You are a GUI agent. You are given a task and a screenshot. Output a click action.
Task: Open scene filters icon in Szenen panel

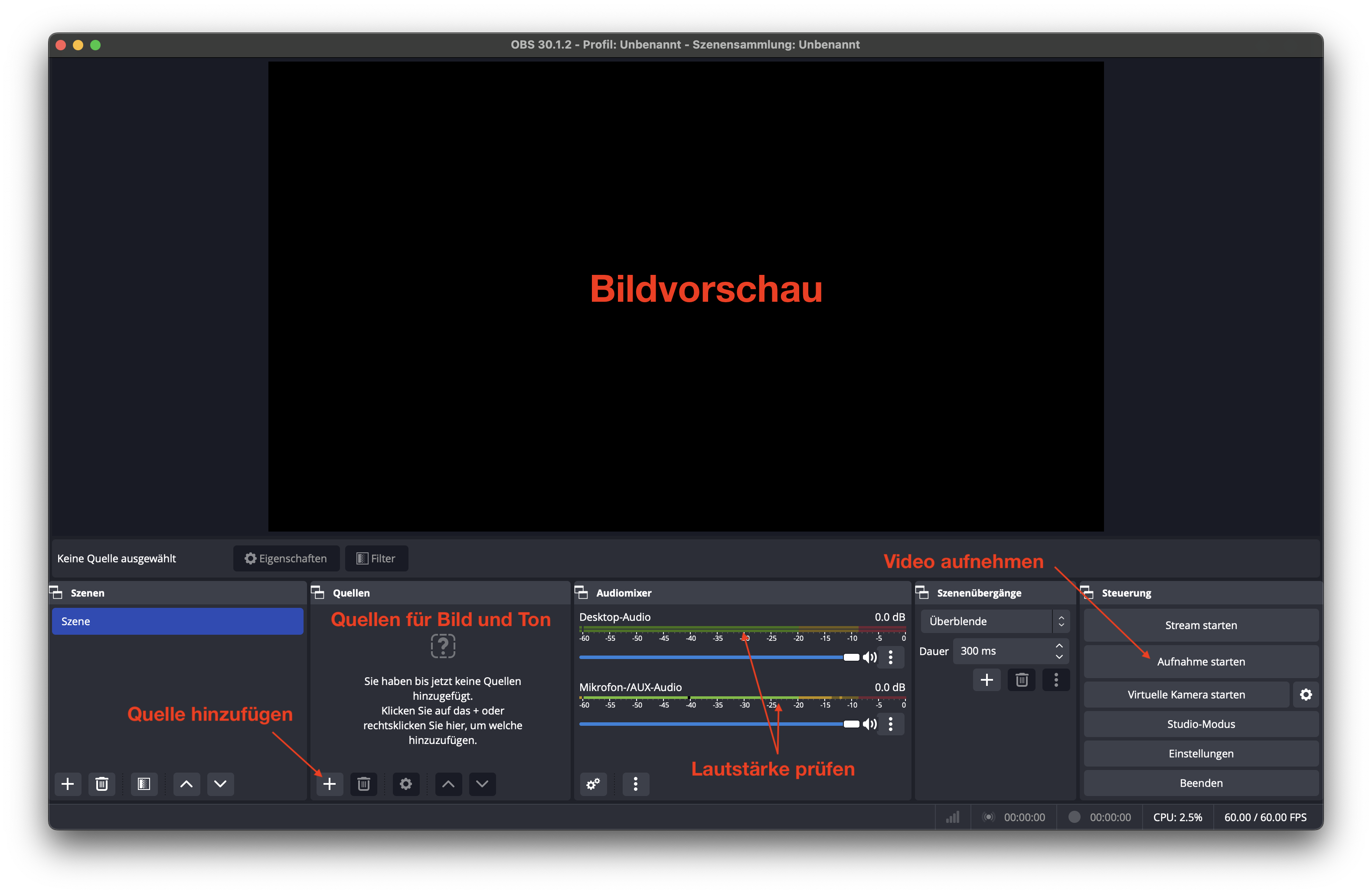144,784
